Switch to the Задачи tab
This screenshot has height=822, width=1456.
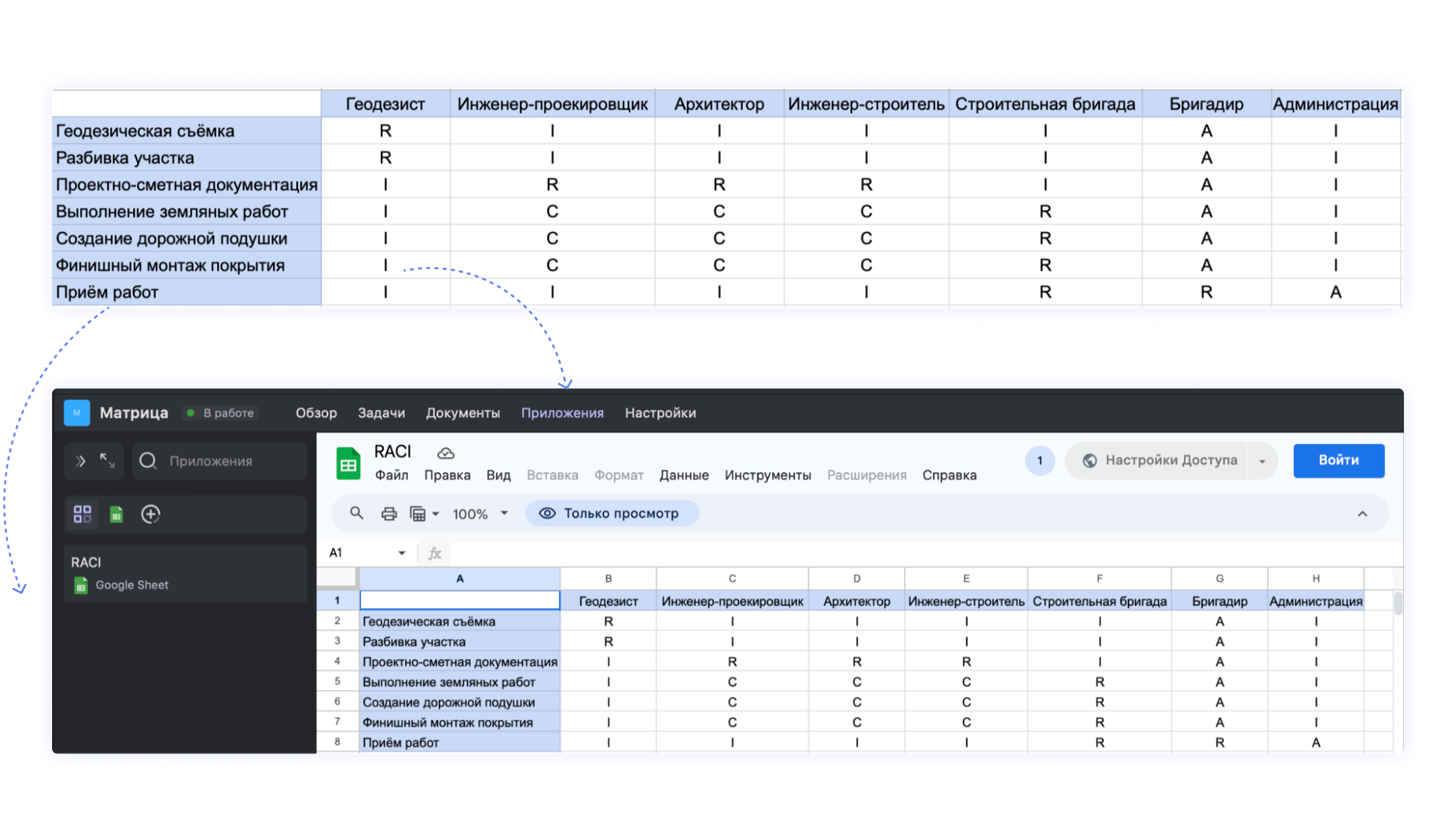tap(381, 413)
